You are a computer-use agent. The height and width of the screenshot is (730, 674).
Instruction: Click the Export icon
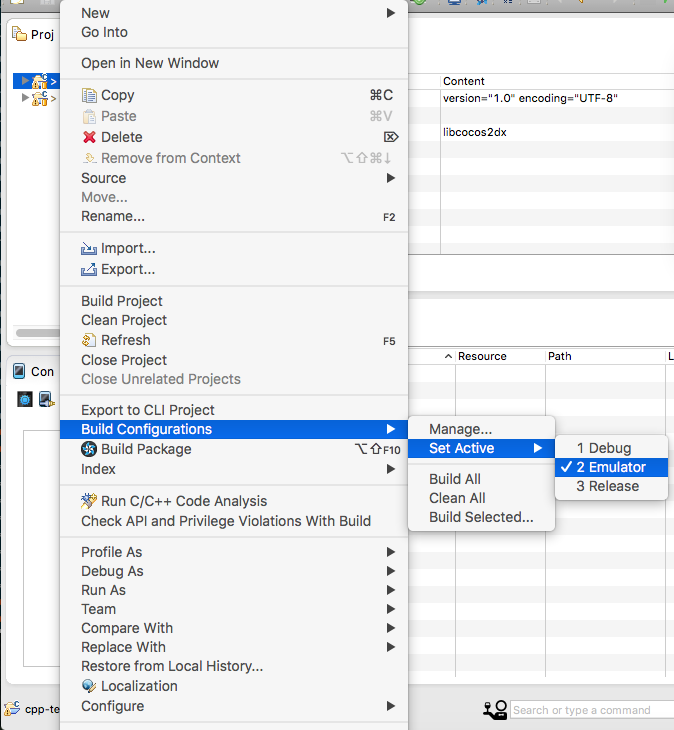[89, 270]
